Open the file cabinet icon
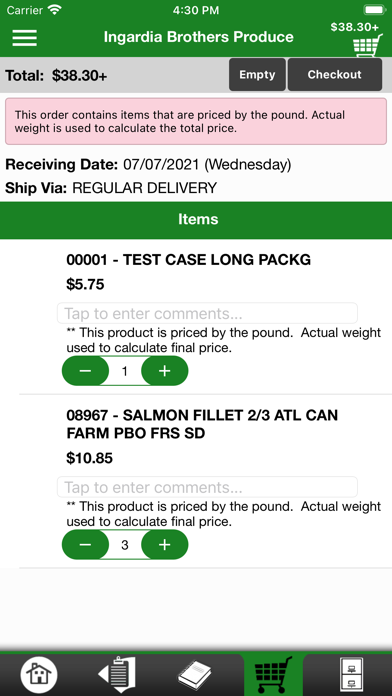The width and height of the screenshot is (392, 696). 351,675
